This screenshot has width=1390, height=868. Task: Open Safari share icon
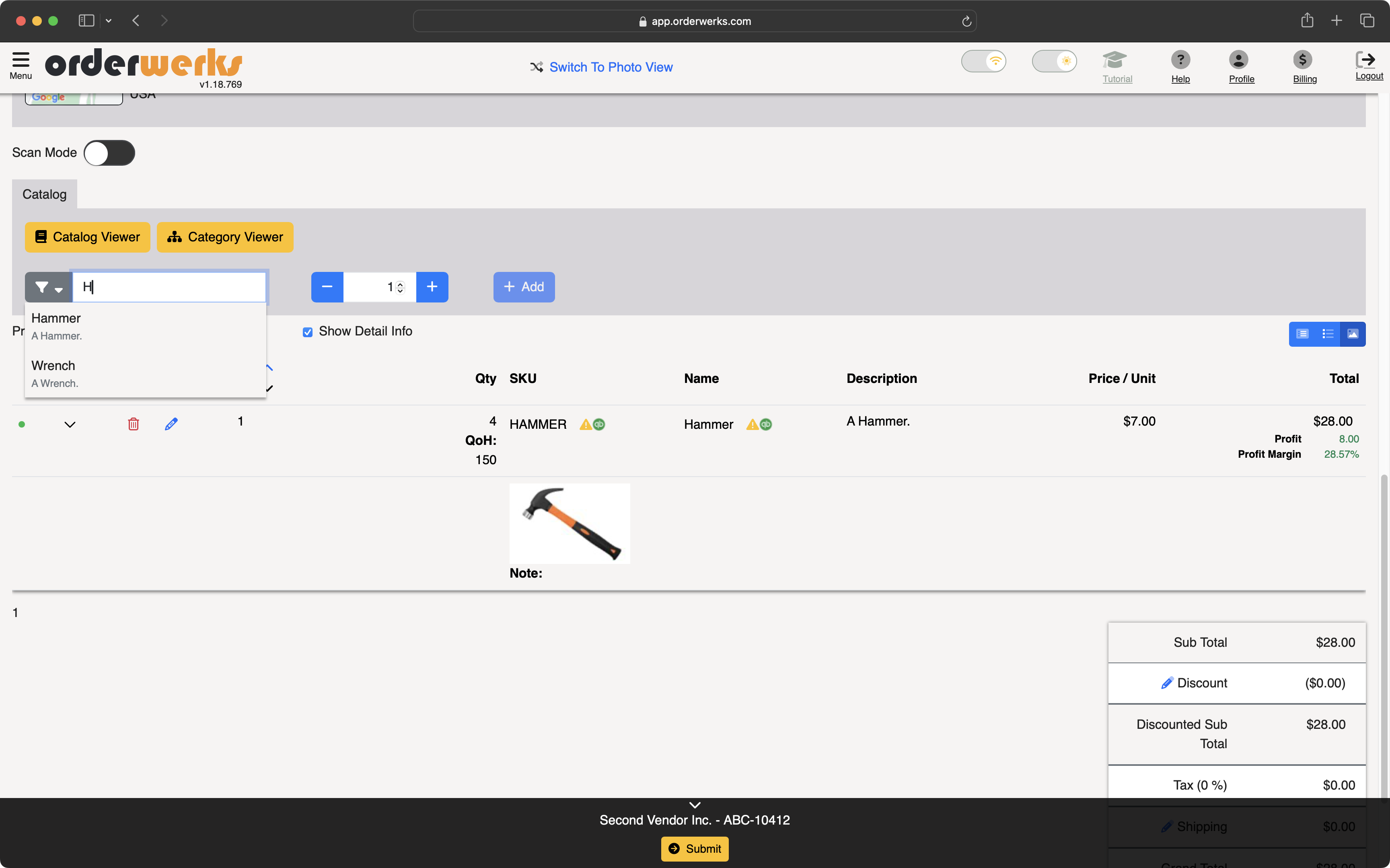pyautogui.click(x=1307, y=20)
